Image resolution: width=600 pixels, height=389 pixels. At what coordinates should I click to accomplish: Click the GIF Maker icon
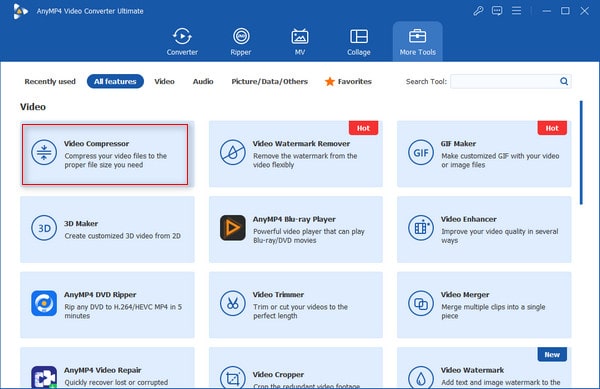point(421,152)
